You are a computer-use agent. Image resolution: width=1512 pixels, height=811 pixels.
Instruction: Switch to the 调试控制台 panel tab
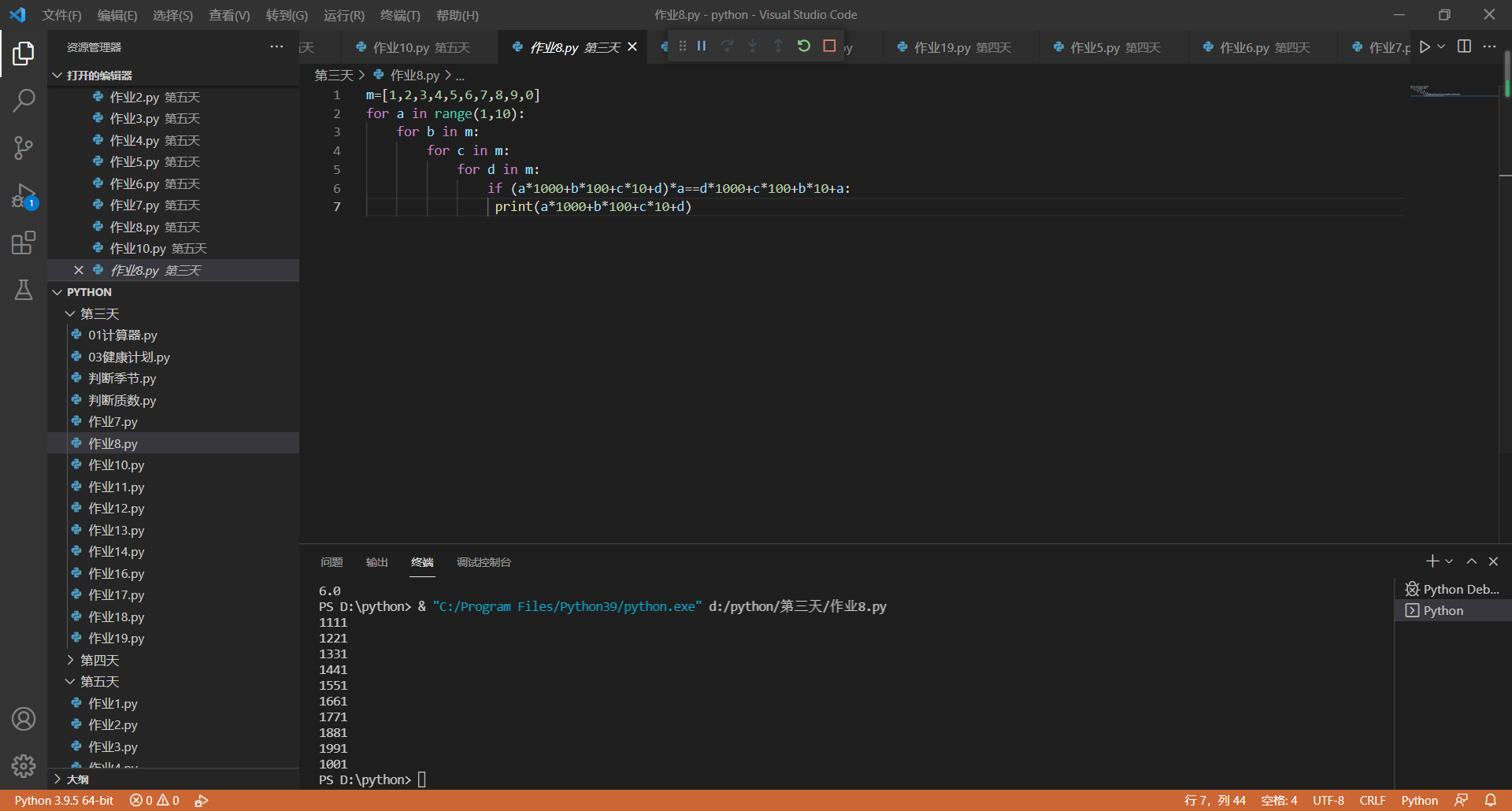click(x=484, y=562)
